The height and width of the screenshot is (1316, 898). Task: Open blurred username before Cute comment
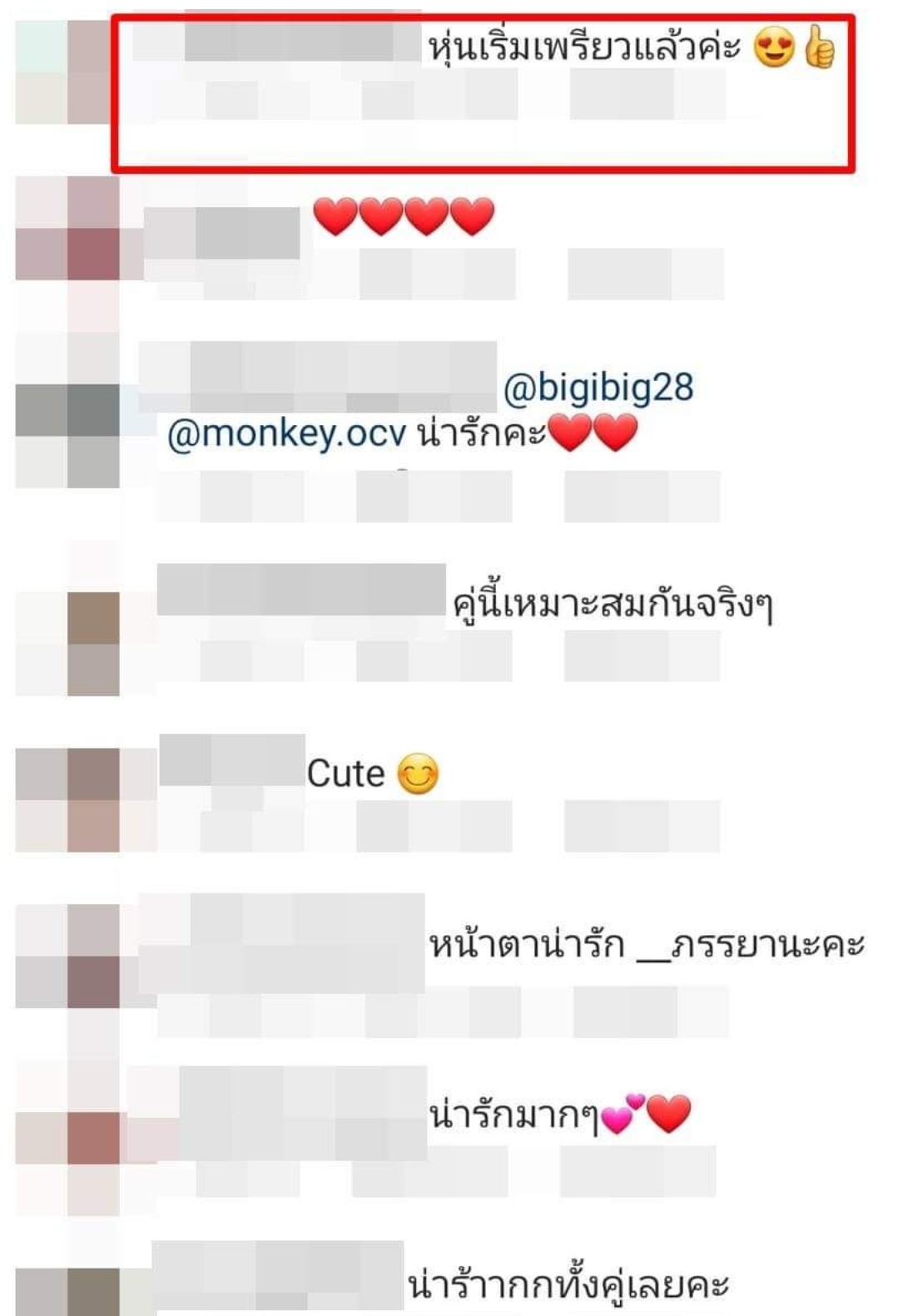point(232,759)
